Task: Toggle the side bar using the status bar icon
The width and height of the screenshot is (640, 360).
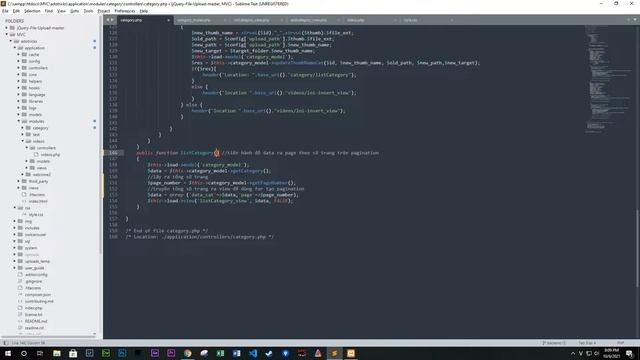Action: 6,343
